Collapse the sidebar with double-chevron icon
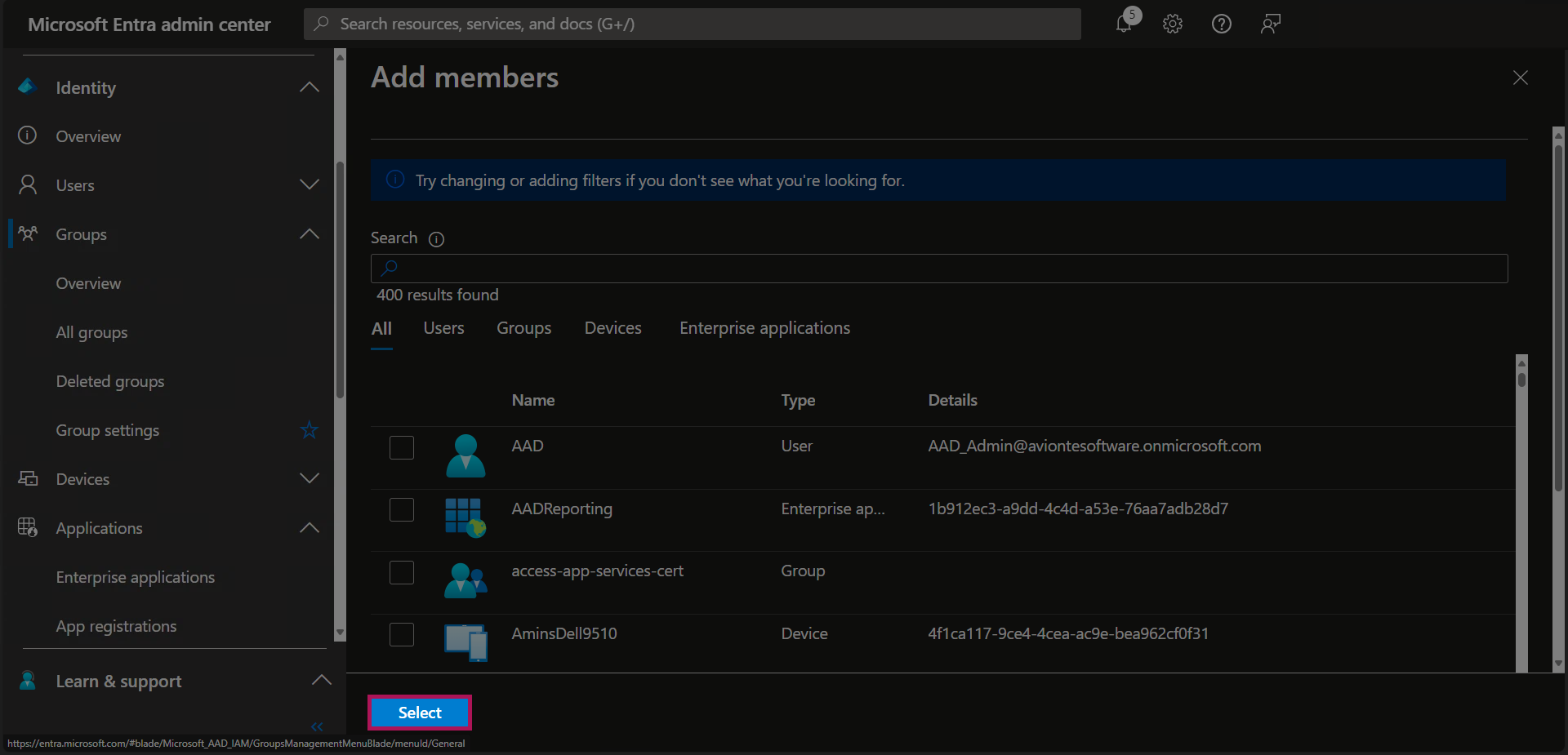Screen dimensions: 1568x755 click(317, 726)
